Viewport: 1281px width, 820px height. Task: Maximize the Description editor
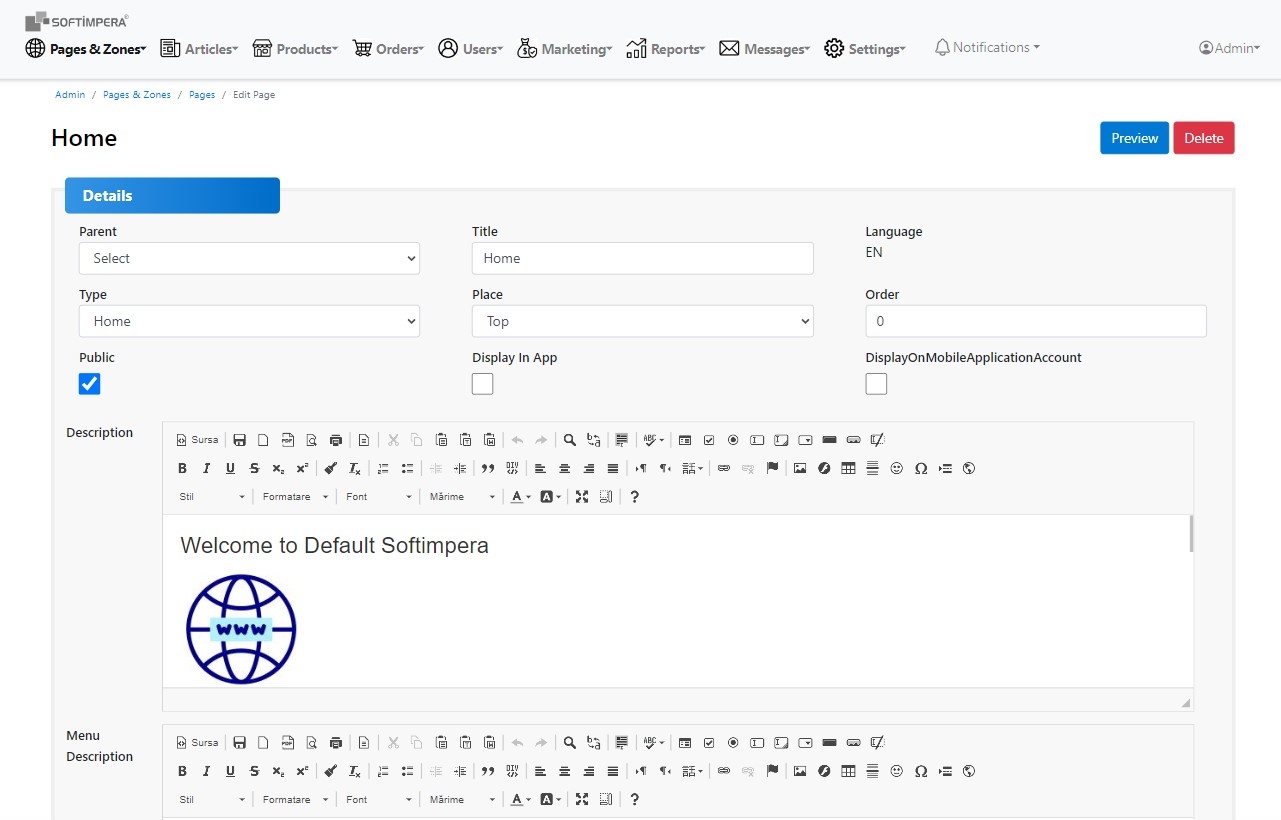click(582, 497)
